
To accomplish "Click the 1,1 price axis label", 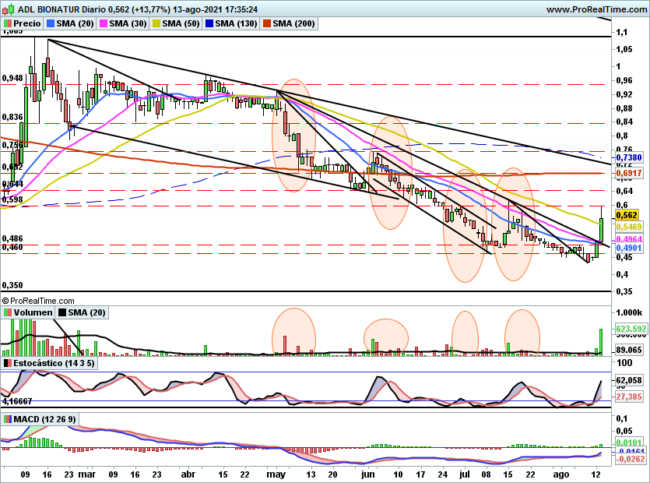I will click(621, 32).
